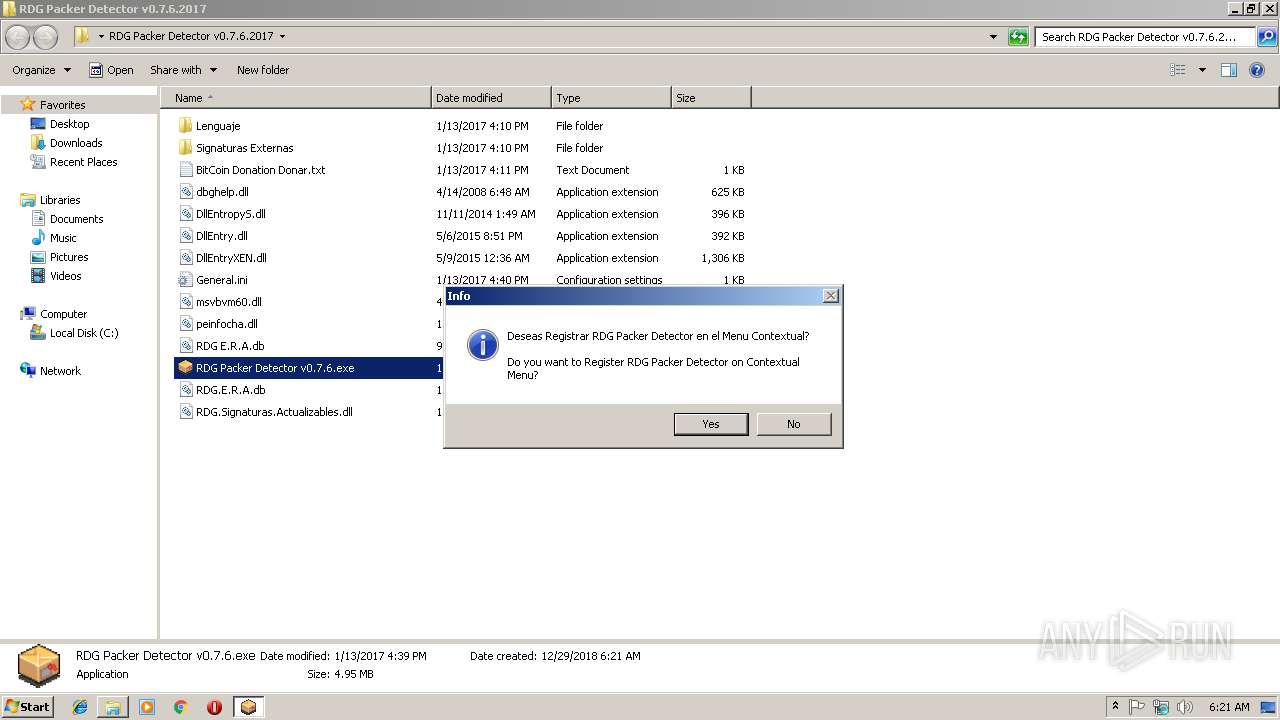Screen dimensions: 1280x720
Task: Select Network in navigation pane
Action: pos(60,371)
